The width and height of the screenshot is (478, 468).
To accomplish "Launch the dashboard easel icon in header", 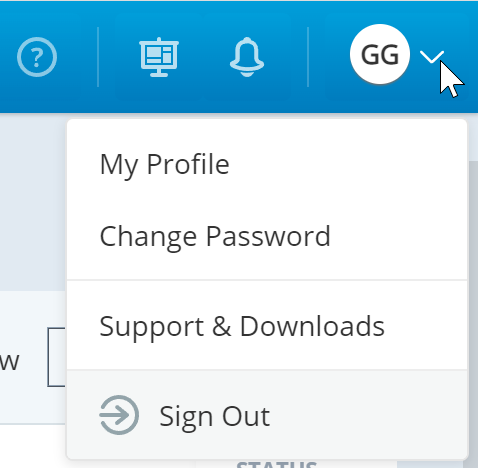I will 159,57.
